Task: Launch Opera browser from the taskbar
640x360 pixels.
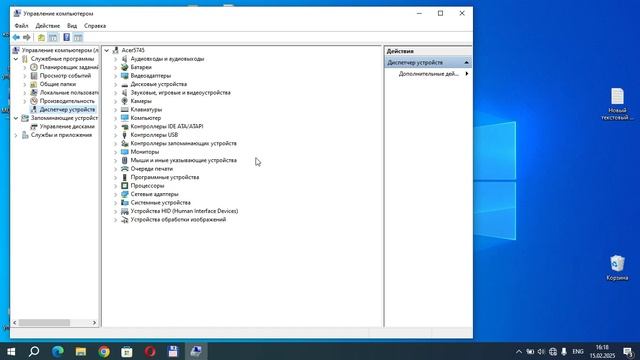Action: click(x=150, y=351)
